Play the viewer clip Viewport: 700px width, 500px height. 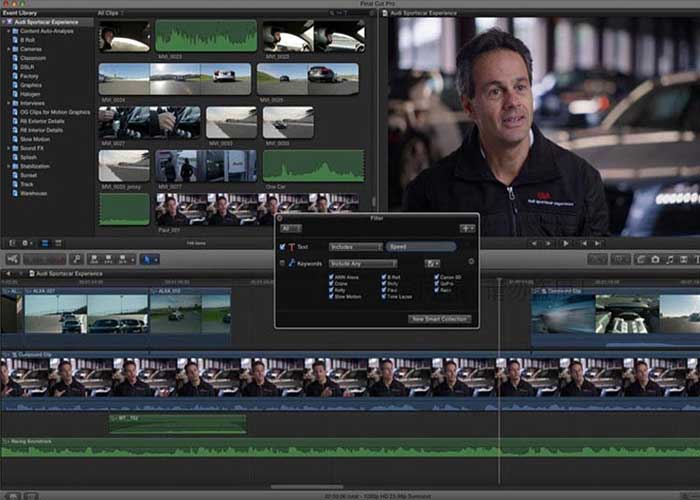565,243
